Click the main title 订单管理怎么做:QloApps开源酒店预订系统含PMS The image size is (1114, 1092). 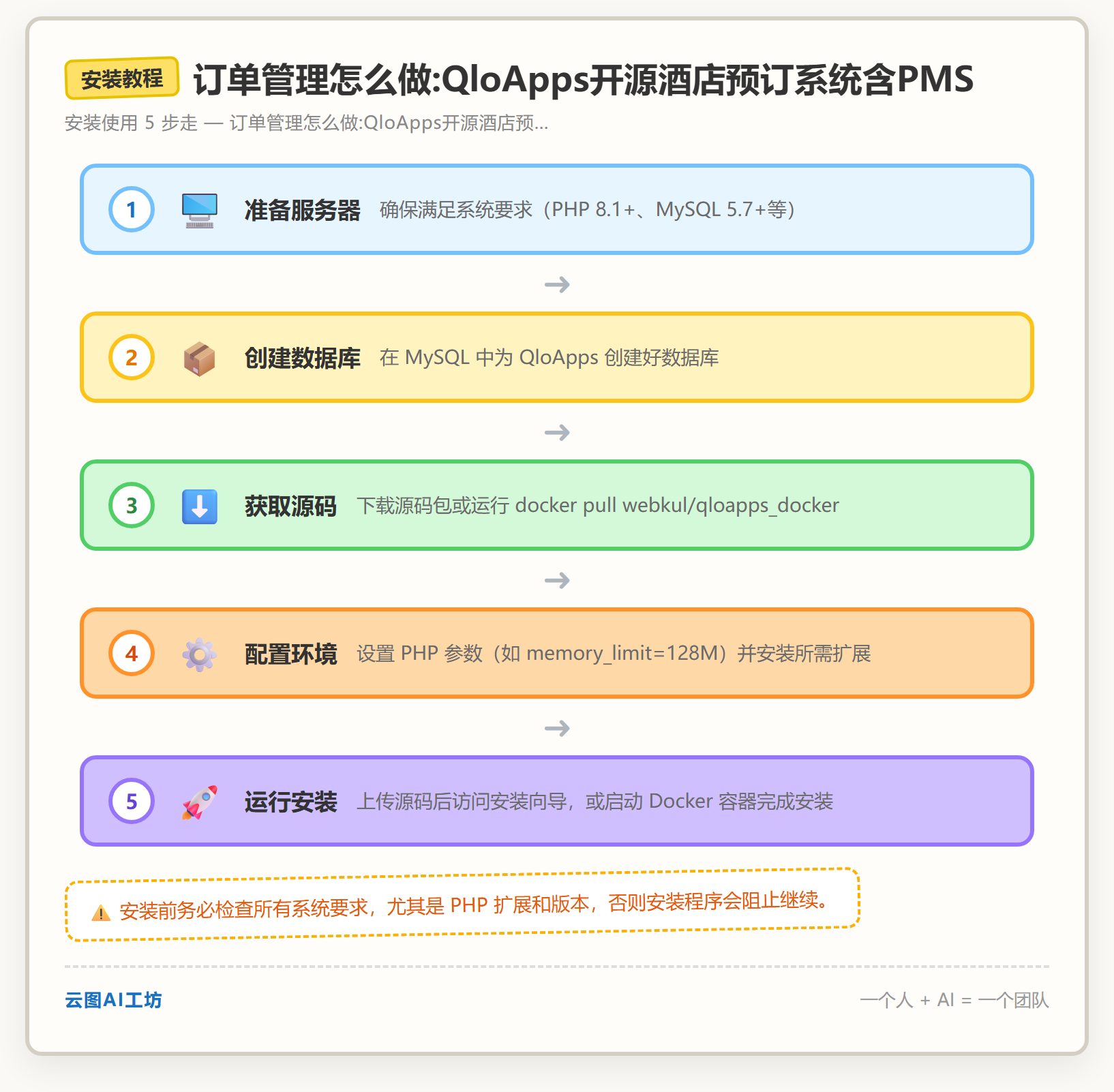584,79
